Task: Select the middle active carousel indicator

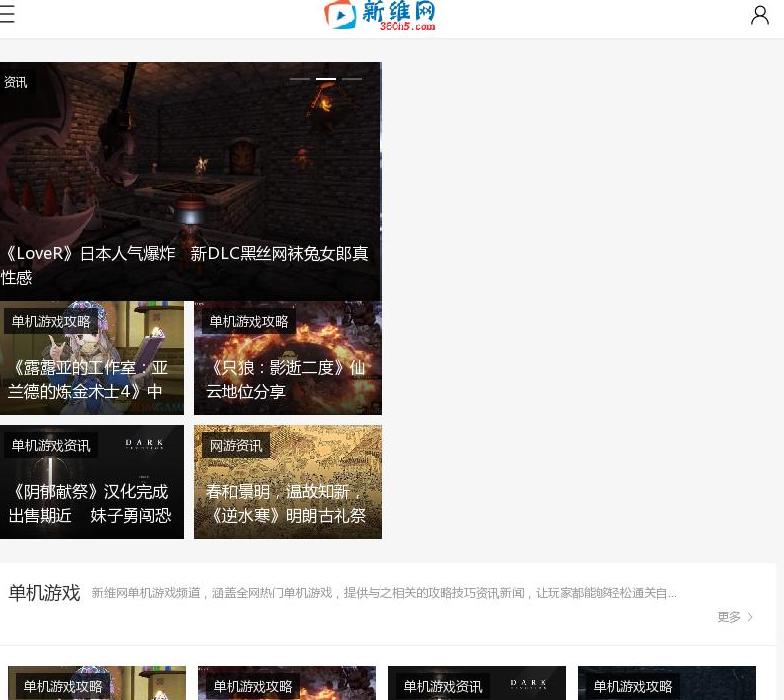Action: click(x=326, y=79)
